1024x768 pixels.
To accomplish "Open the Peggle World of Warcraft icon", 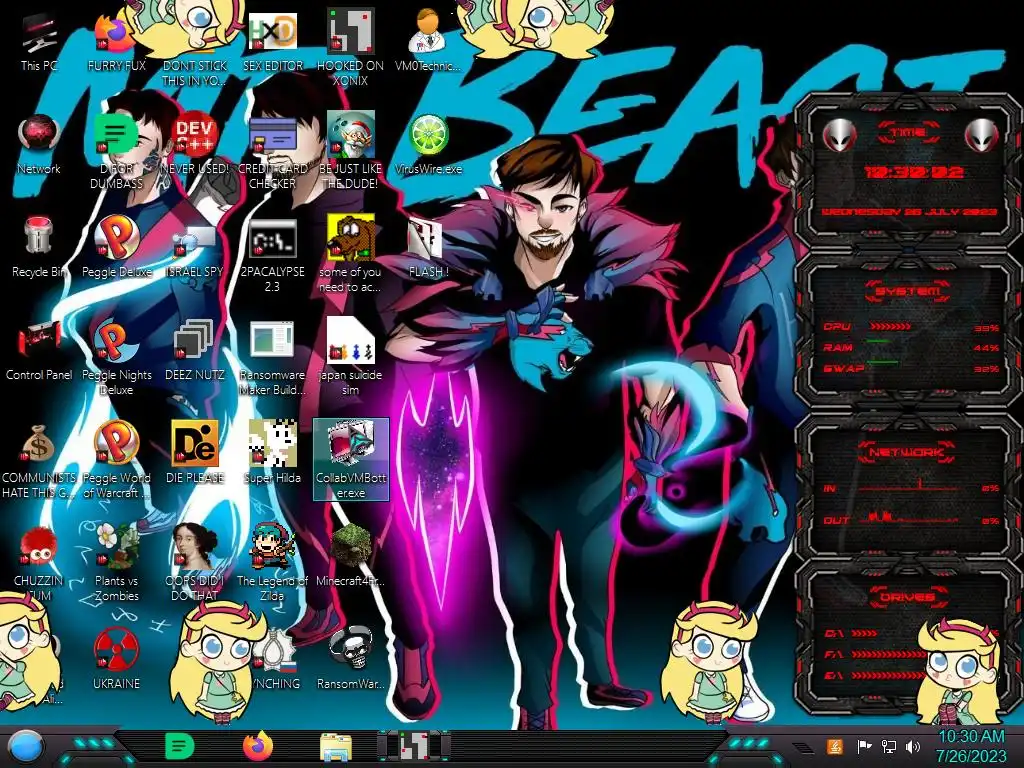I will tap(116, 460).
